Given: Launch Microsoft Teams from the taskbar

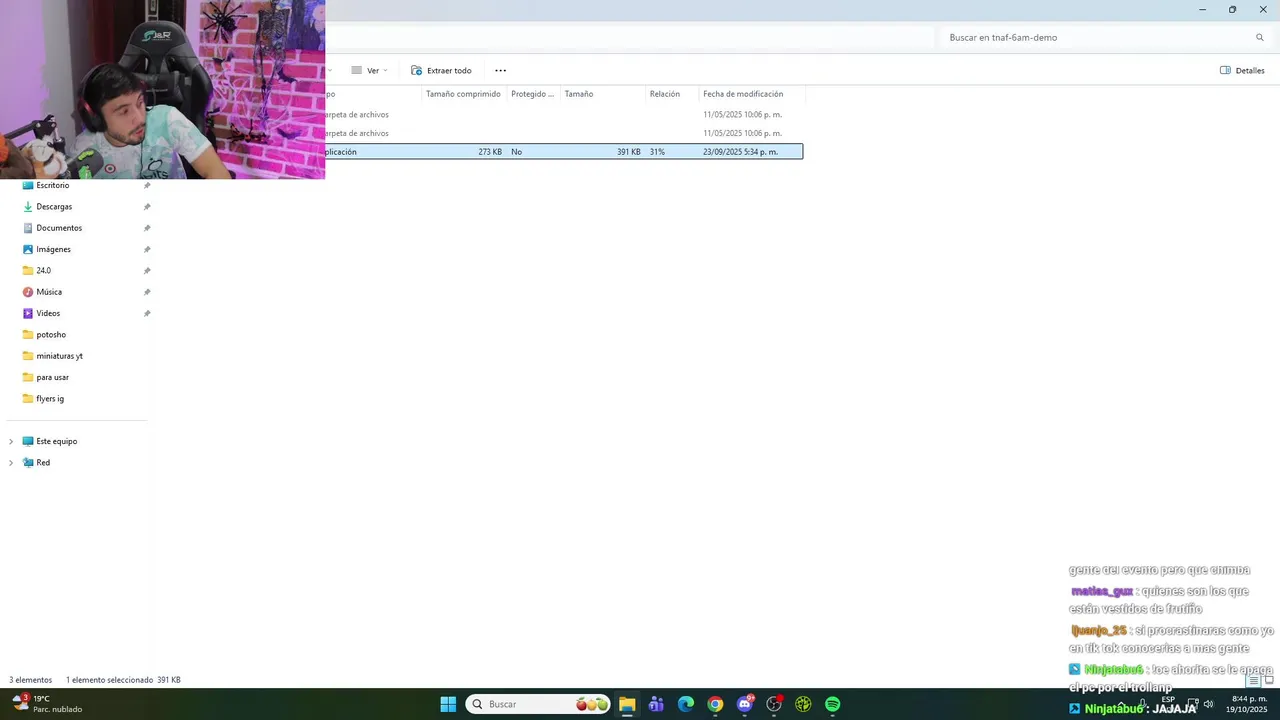Looking at the screenshot, I should click(656, 704).
